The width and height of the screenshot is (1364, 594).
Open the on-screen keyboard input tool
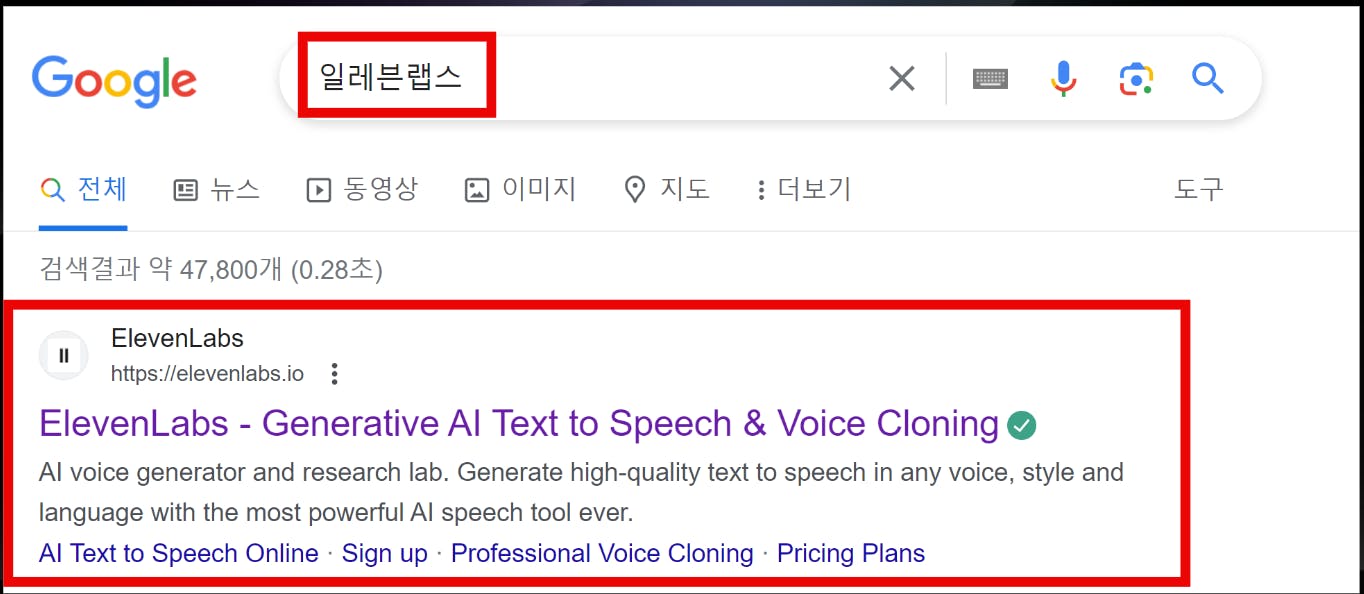pyautogui.click(x=990, y=78)
